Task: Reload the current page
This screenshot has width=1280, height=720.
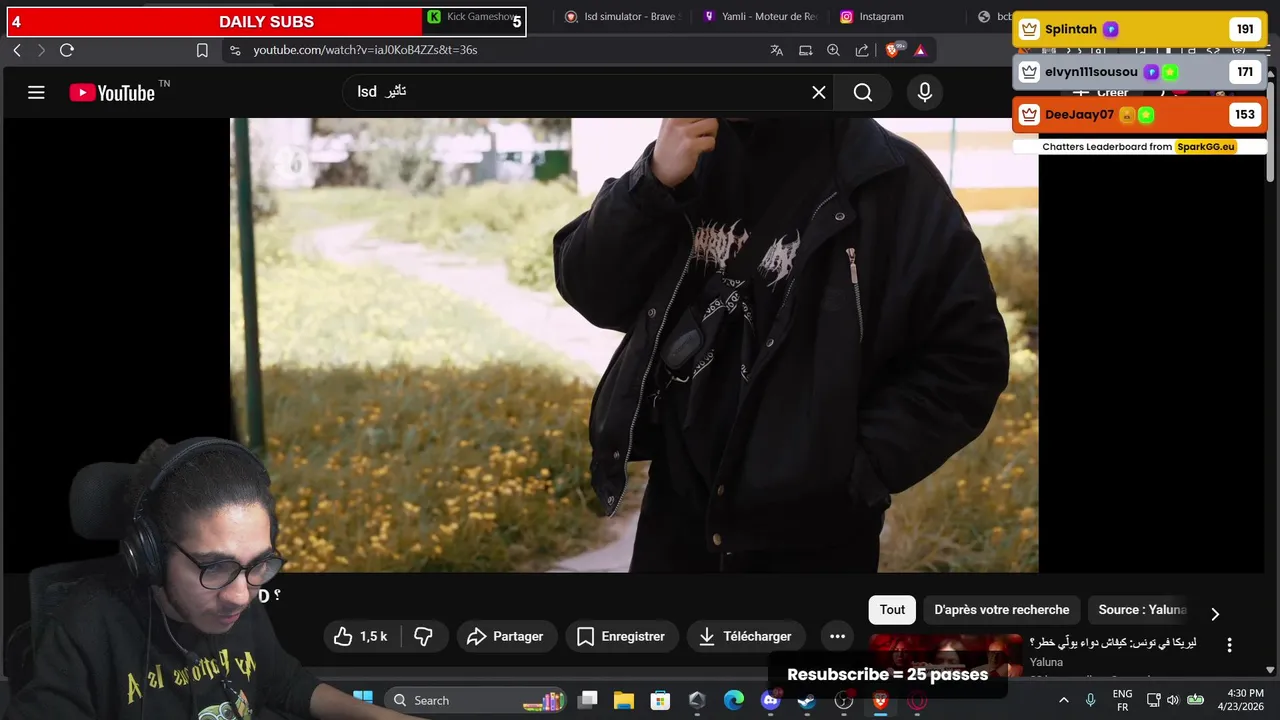Action: click(x=67, y=50)
